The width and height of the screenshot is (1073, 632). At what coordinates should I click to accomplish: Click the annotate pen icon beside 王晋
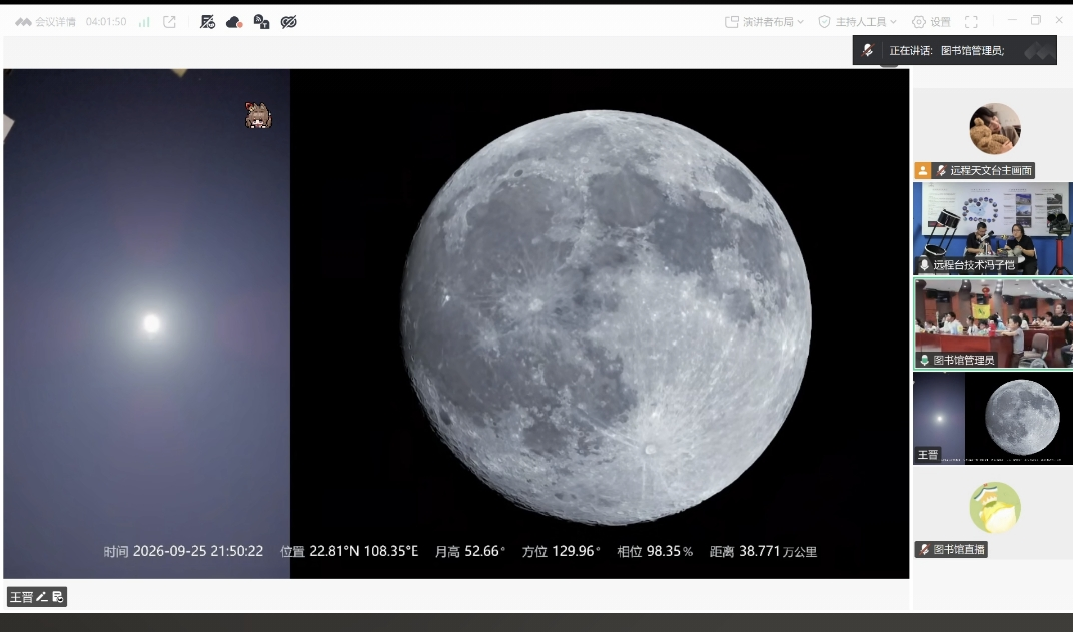coord(42,597)
